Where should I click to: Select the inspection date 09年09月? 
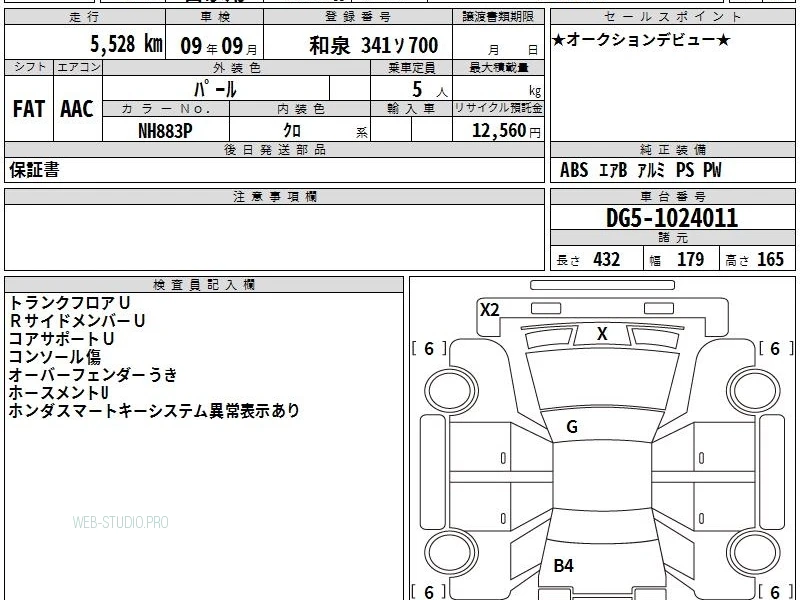(219, 46)
